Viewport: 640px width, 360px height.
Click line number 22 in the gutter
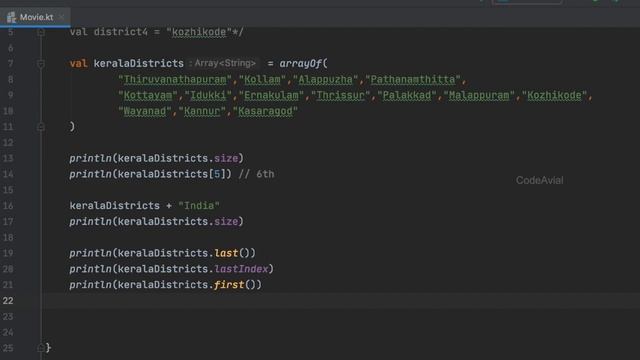pos(8,301)
